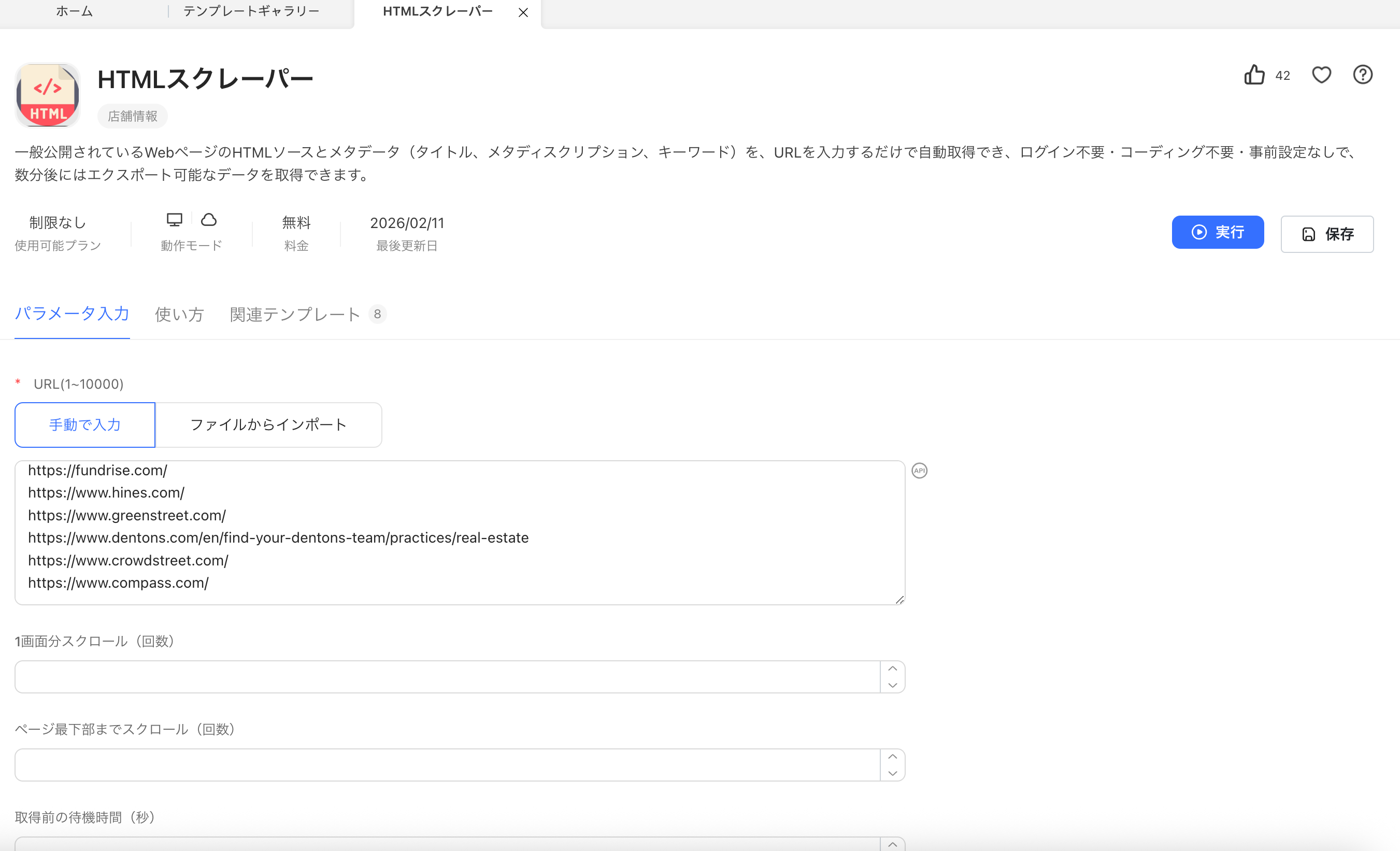Click the 取得前の待機時間 input field
The width and height of the screenshot is (1400, 851).
pos(447,844)
